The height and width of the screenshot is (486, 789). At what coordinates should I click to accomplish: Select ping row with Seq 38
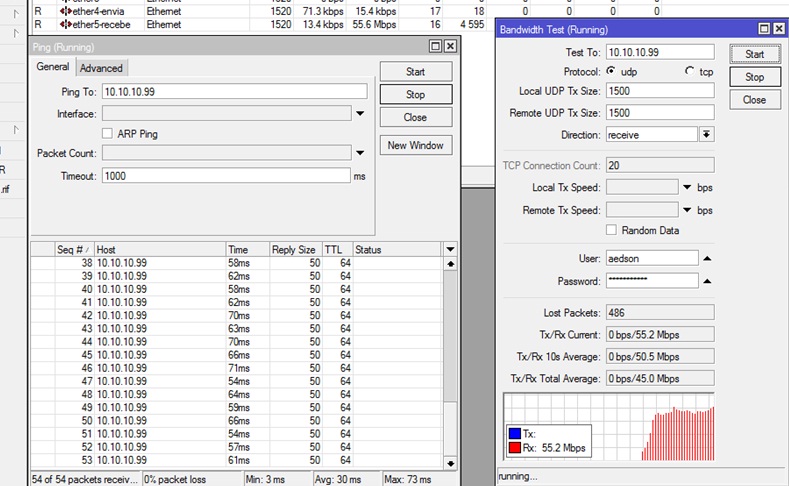[236, 263]
